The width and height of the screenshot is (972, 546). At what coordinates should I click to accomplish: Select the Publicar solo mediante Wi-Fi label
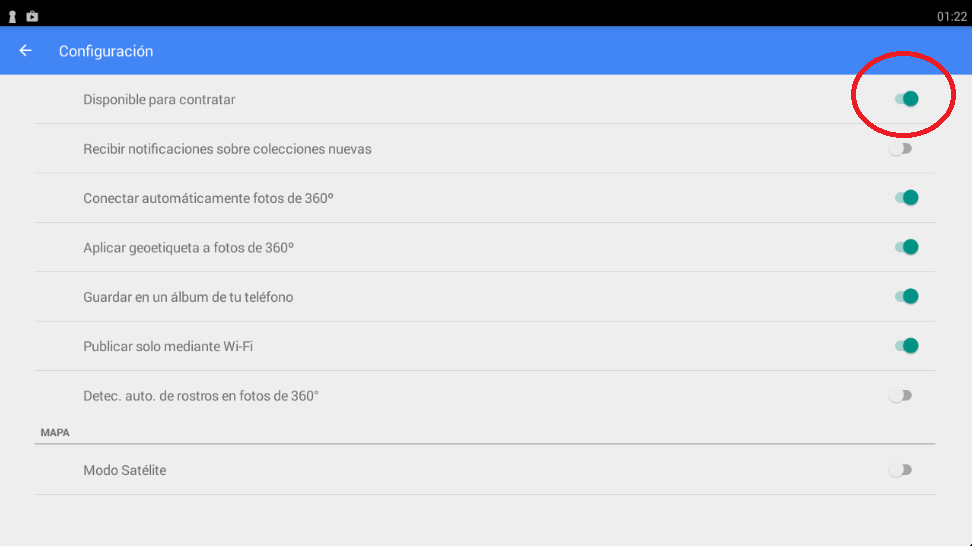point(168,346)
